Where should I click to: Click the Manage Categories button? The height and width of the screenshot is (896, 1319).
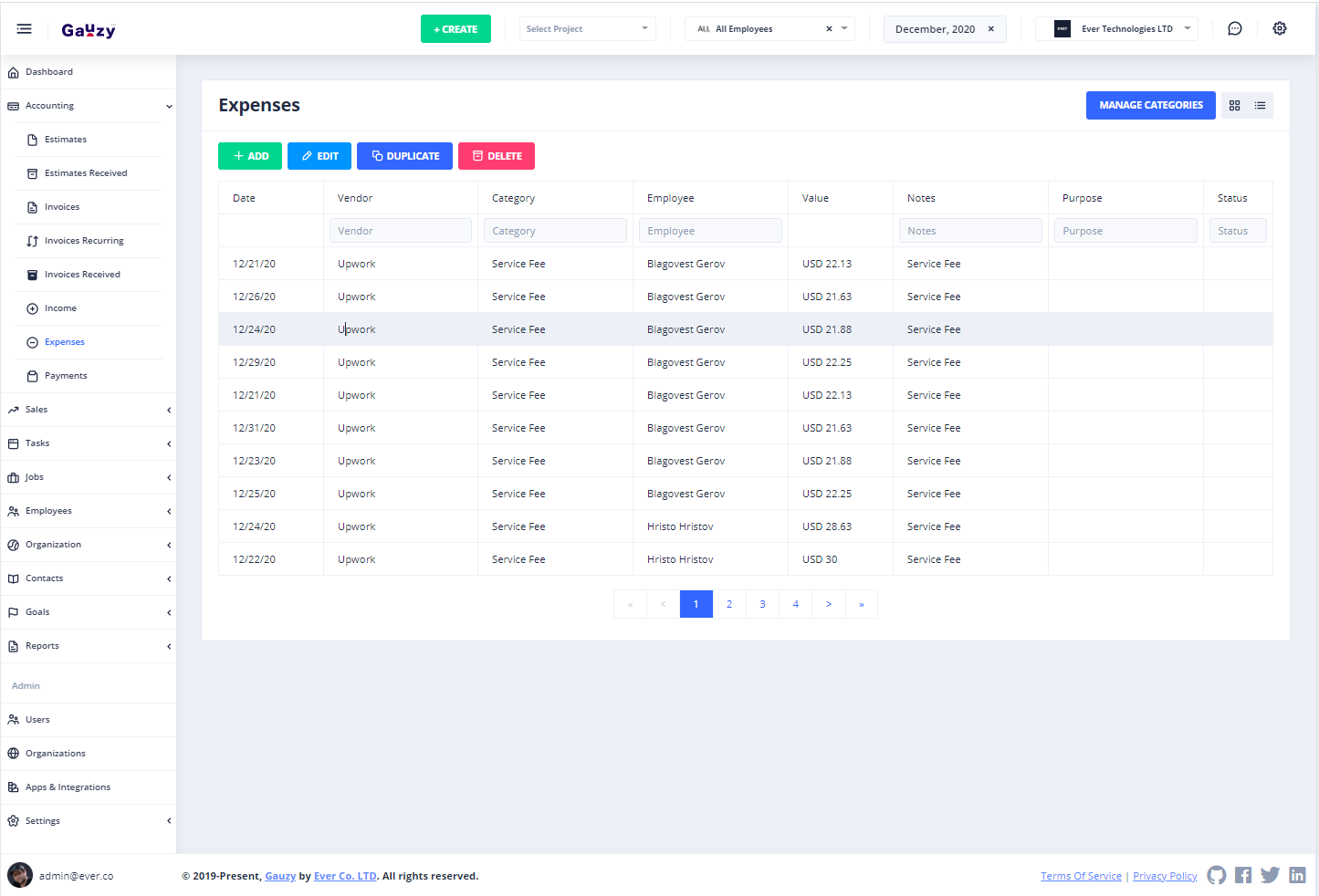coord(1150,106)
